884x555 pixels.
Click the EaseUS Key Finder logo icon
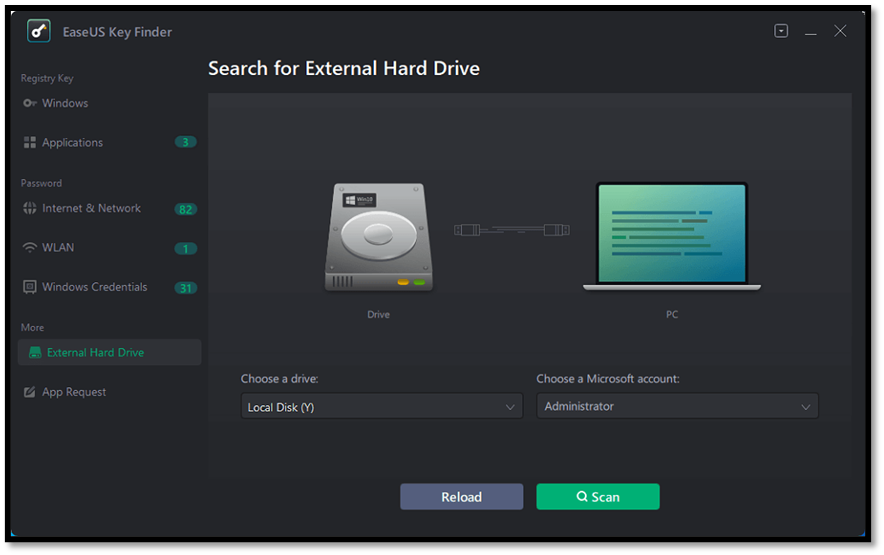click(x=38, y=31)
